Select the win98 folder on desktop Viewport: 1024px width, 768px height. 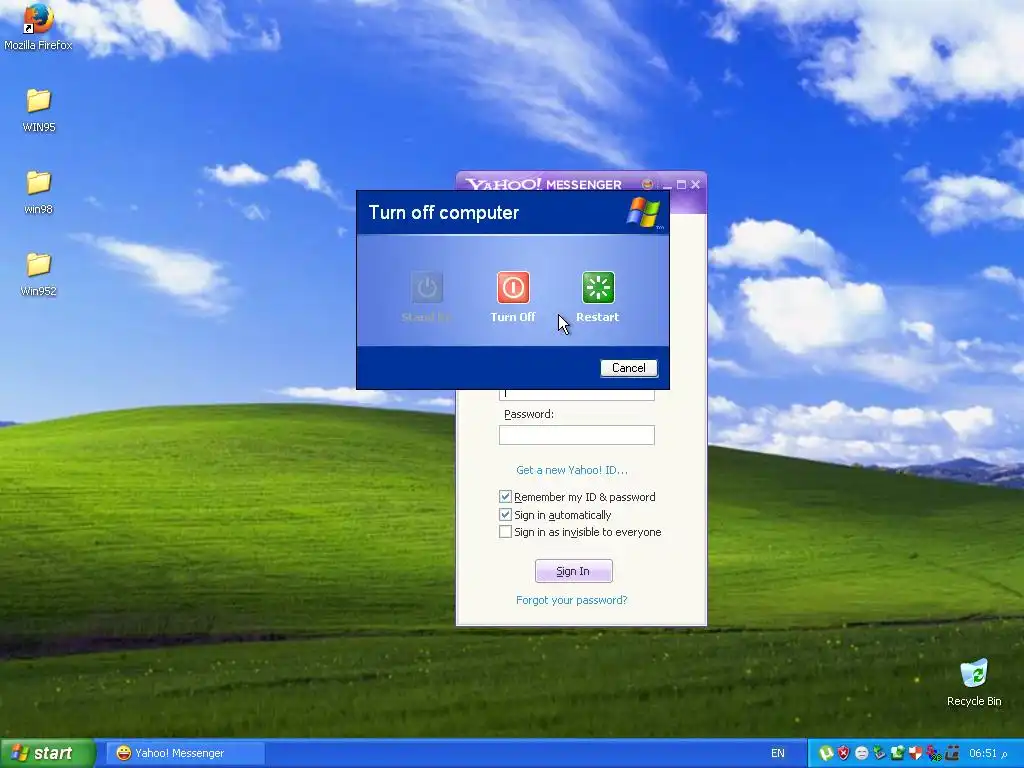[39, 192]
